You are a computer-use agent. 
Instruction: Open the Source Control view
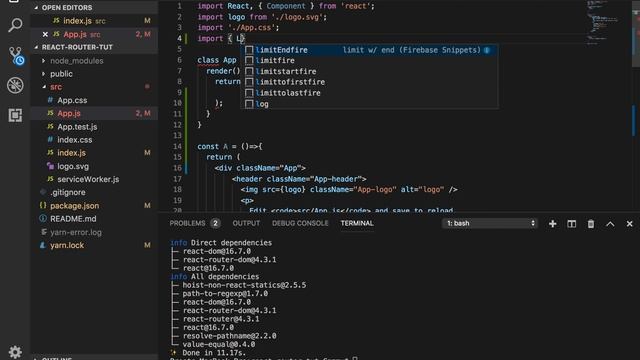point(16,56)
